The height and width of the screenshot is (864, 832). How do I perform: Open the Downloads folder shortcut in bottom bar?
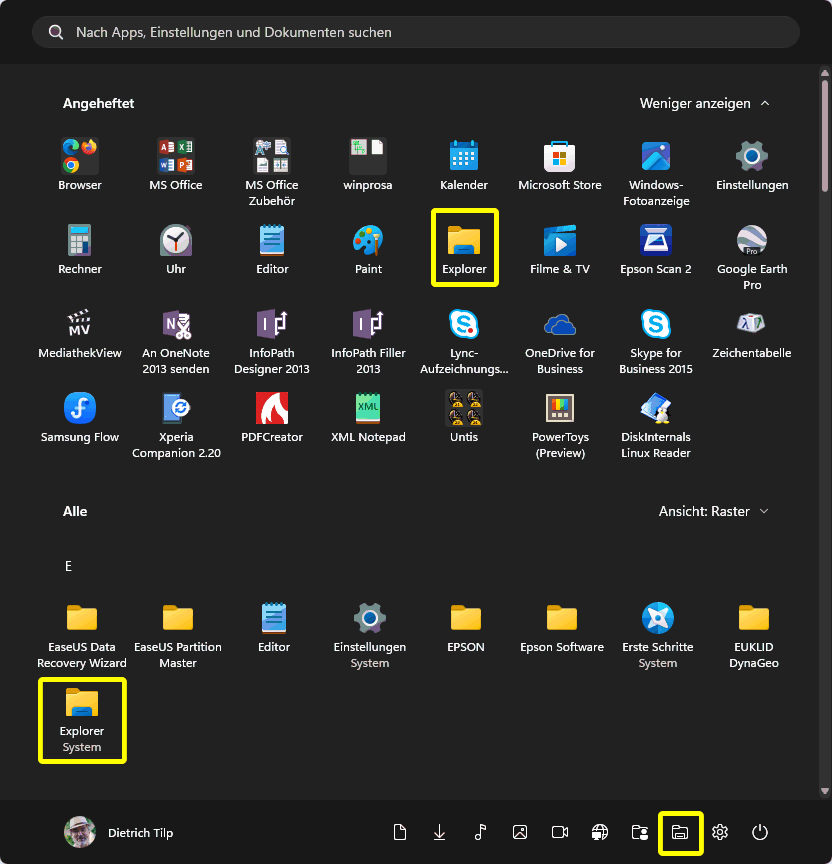pos(440,832)
